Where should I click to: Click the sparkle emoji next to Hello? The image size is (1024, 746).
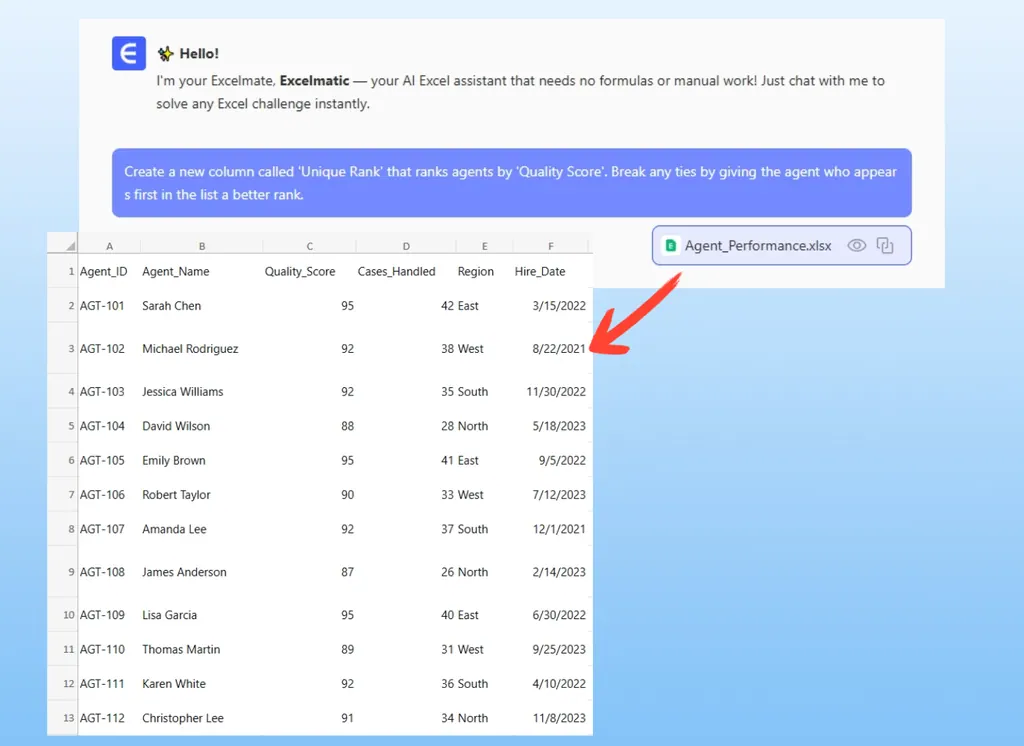[x=166, y=54]
